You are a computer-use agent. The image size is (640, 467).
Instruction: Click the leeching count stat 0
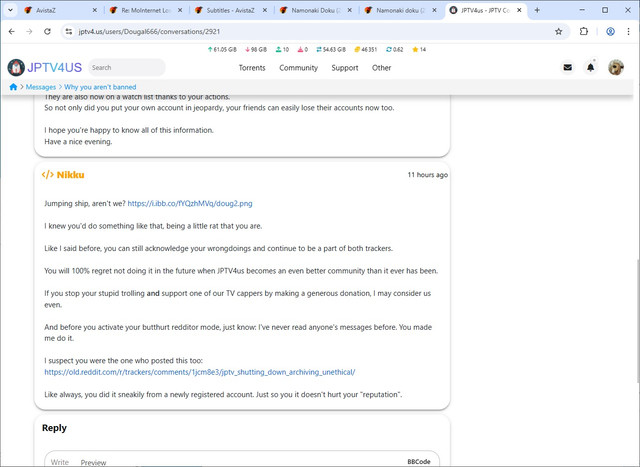coord(302,49)
